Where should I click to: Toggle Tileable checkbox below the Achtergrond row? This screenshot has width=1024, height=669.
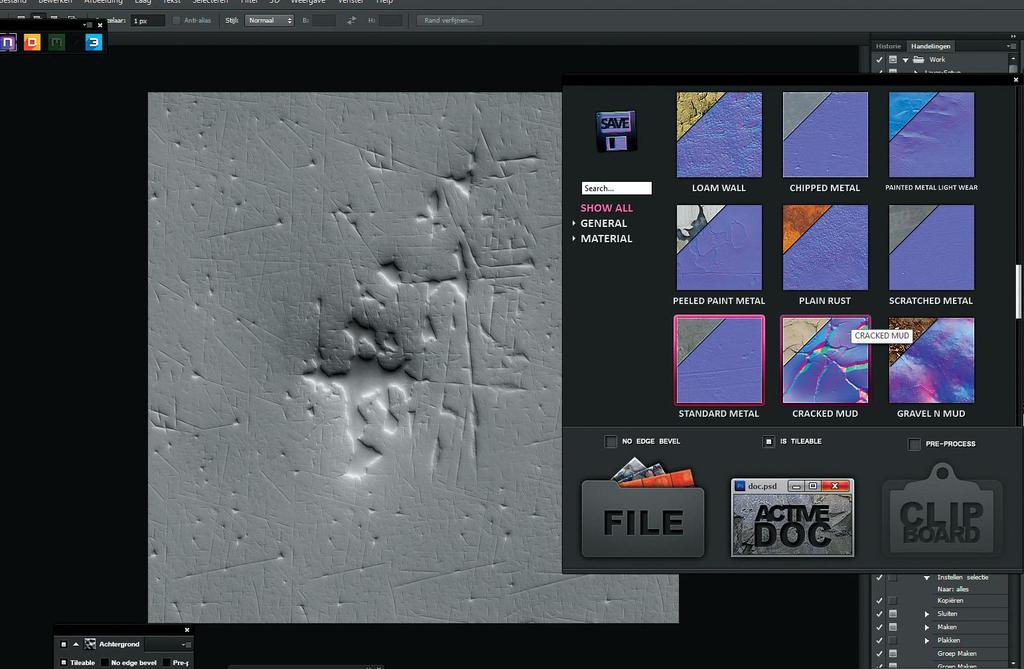[x=63, y=662]
